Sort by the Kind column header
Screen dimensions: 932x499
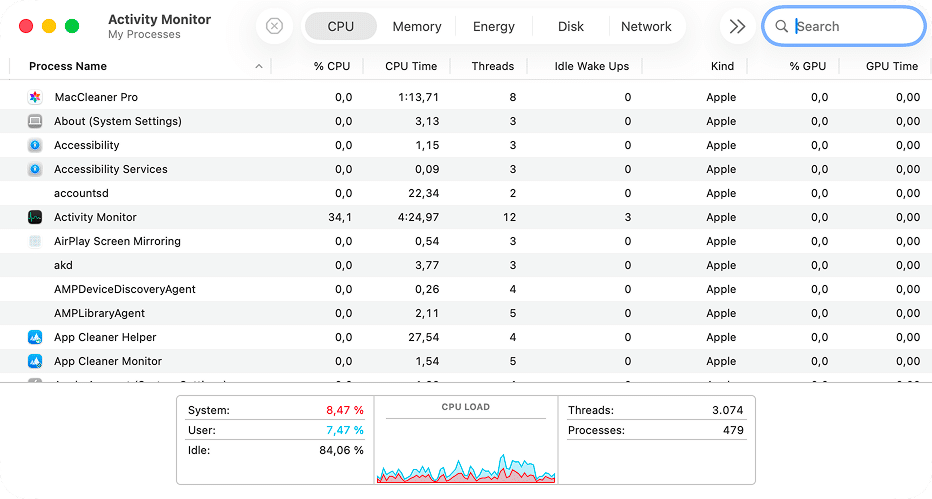(722, 66)
